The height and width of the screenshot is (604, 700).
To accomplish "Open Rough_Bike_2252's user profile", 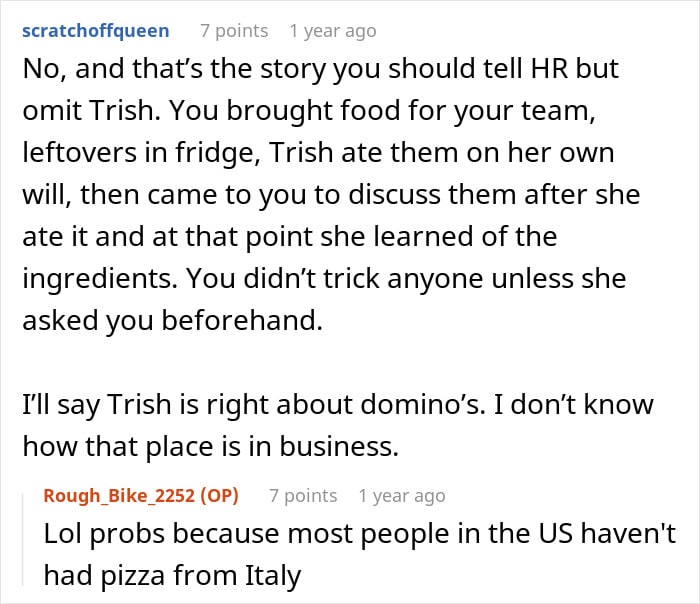I will [119, 496].
